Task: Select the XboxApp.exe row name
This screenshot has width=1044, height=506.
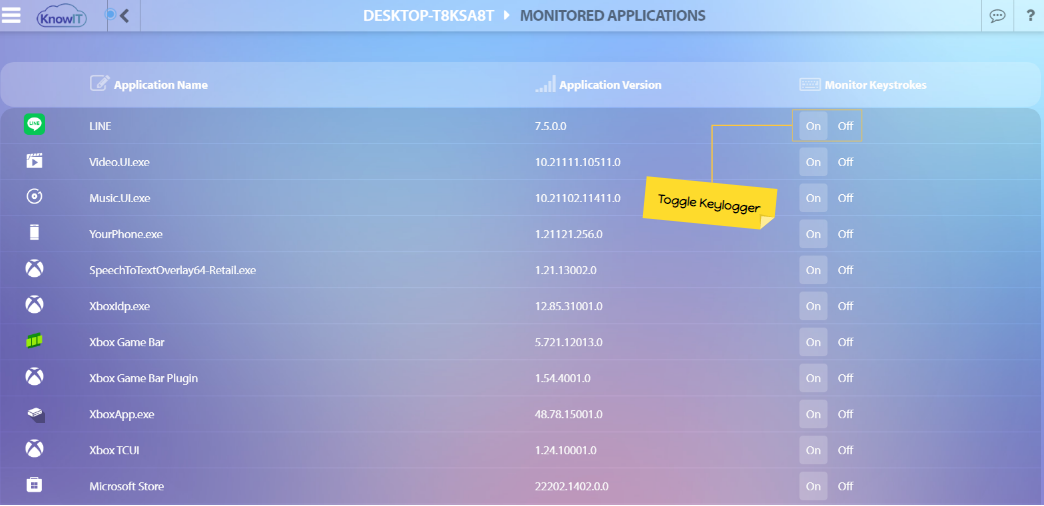Action: pos(122,414)
